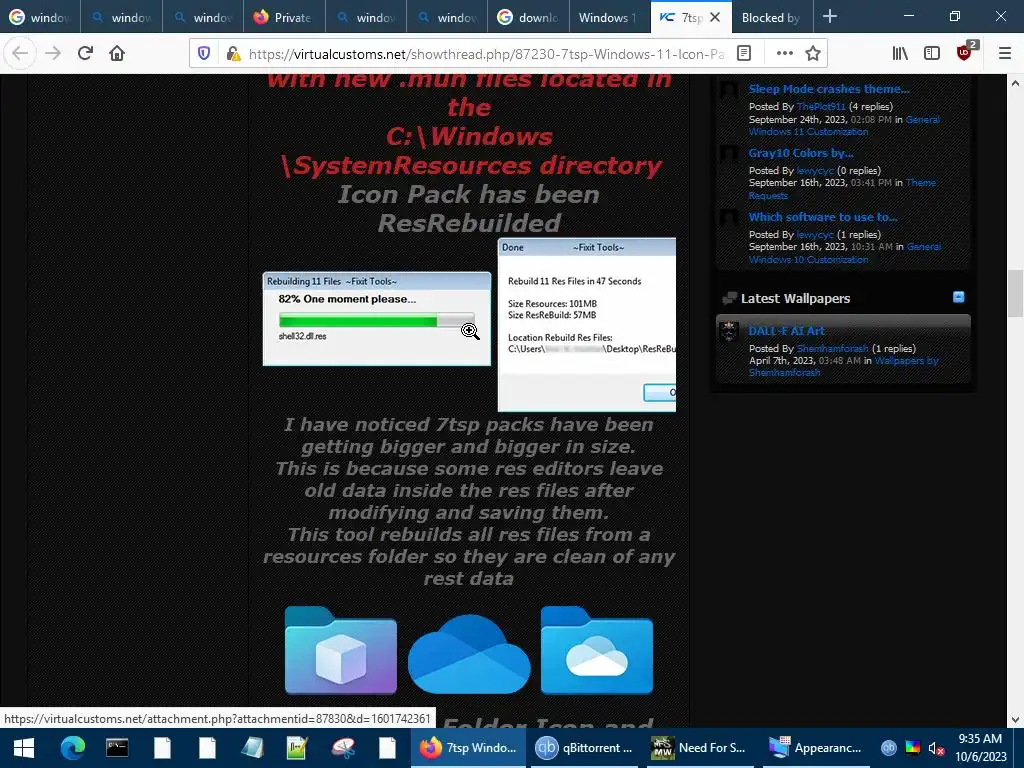The width and height of the screenshot is (1024, 768).
Task: Click avatar beside DALL-E AI Art post
Action: coord(729,331)
